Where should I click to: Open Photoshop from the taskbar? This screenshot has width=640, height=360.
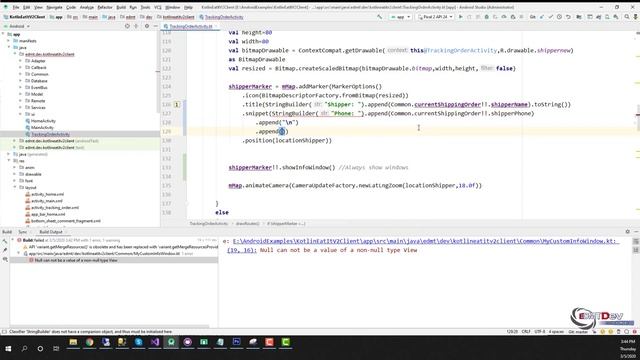point(236,342)
